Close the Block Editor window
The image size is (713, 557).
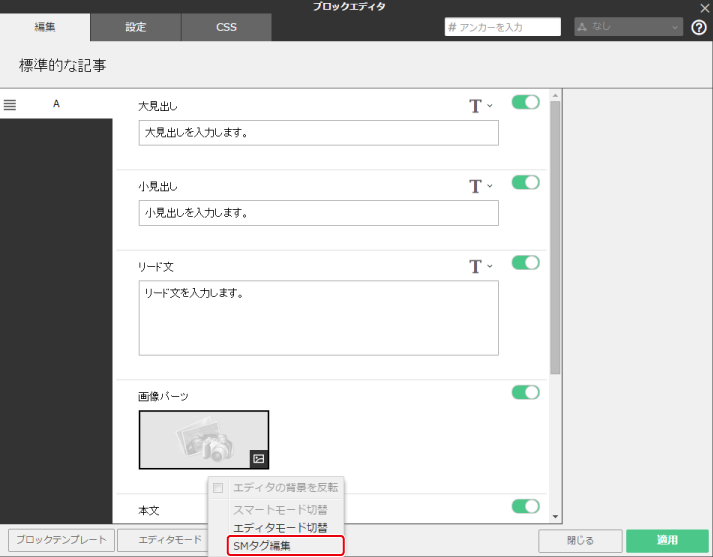click(704, 7)
